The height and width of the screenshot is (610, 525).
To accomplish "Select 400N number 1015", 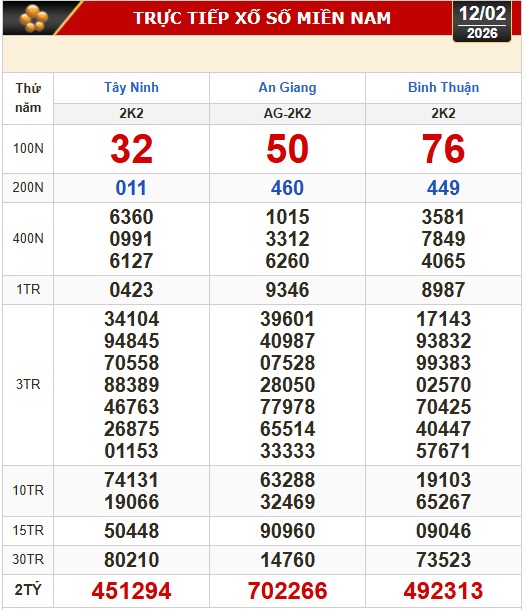I will coord(287,217).
